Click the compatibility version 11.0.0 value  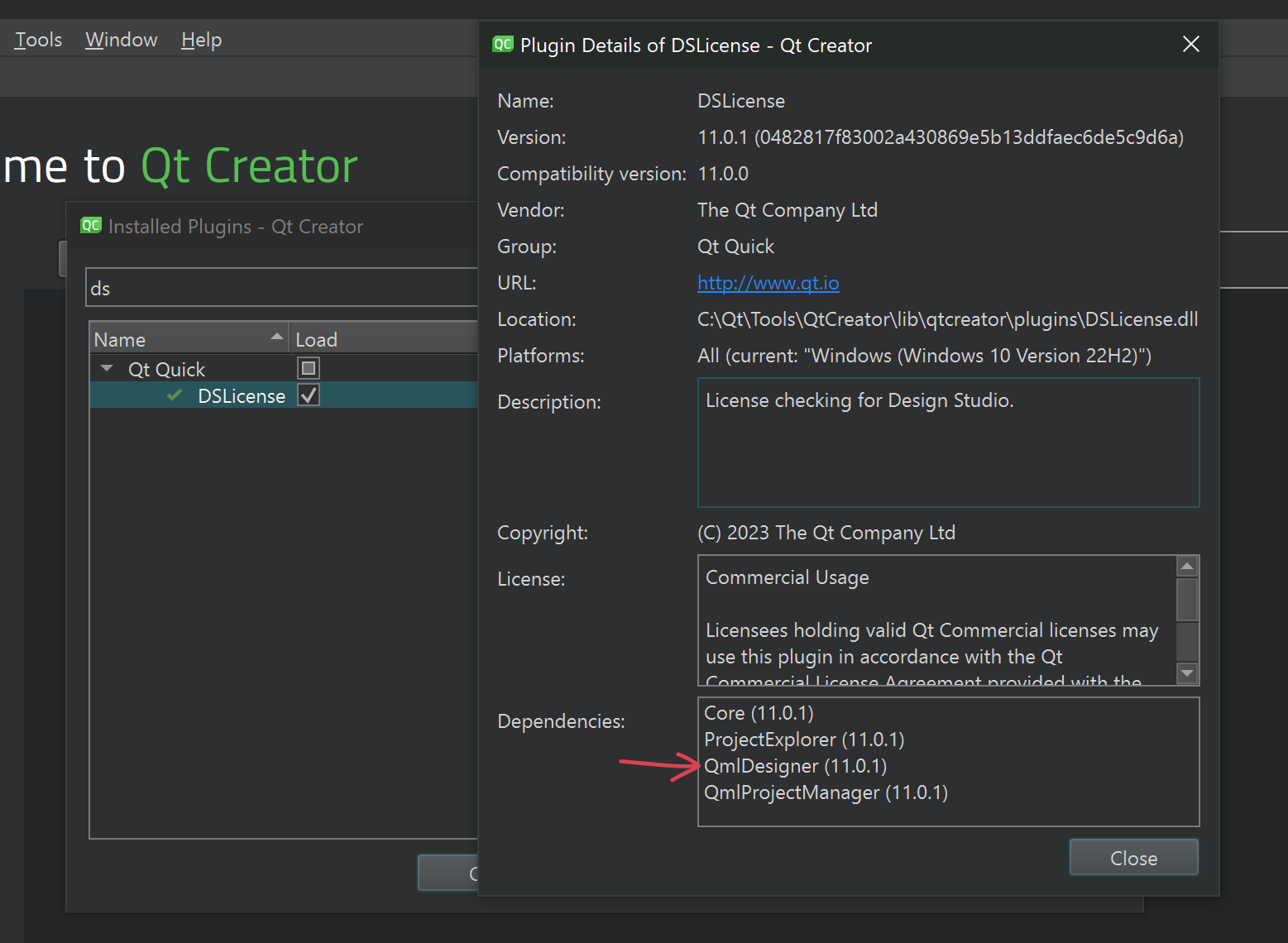pyautogui.click(x=723, y=174)
